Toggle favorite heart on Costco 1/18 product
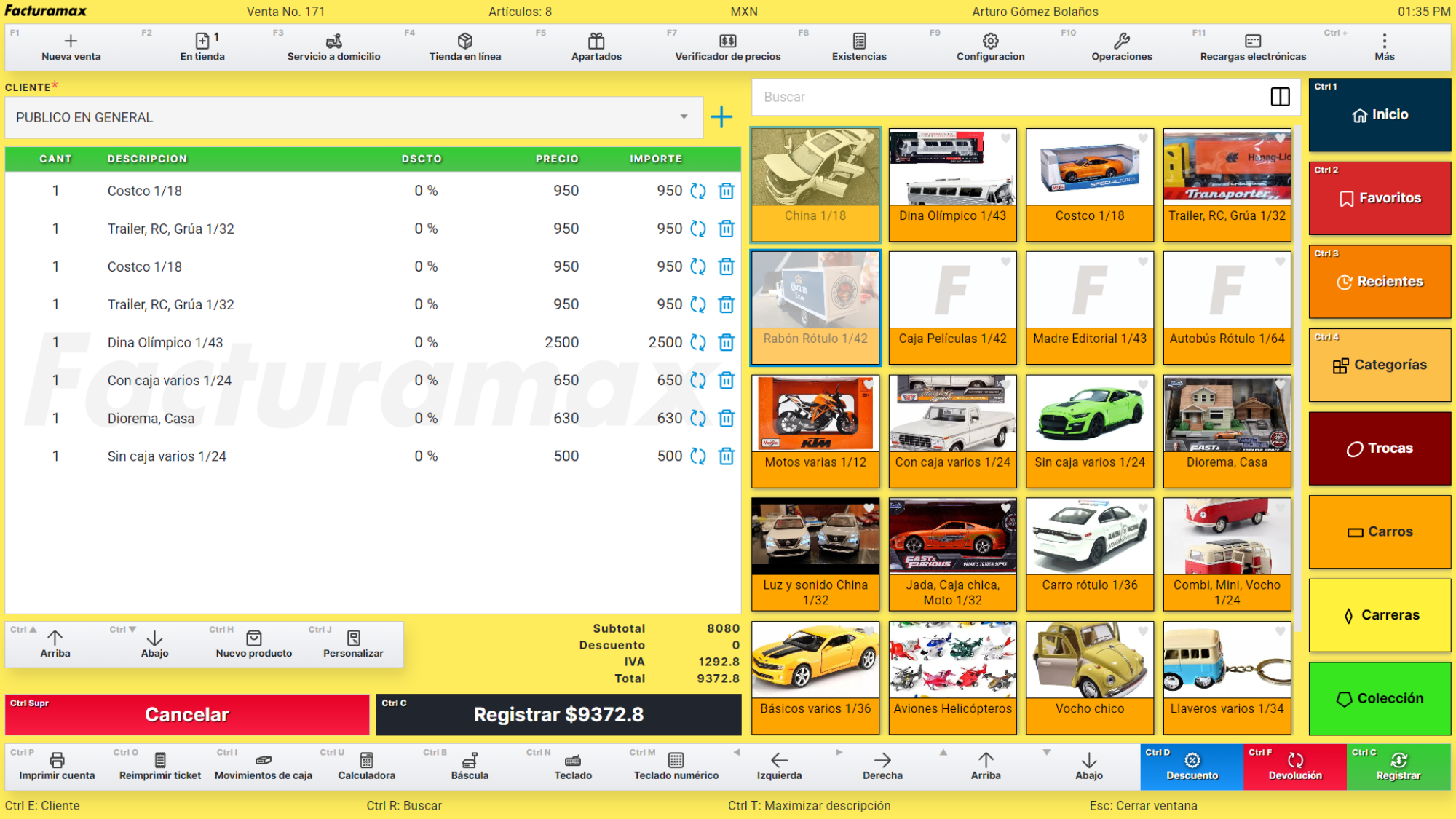 [1143, 138]
